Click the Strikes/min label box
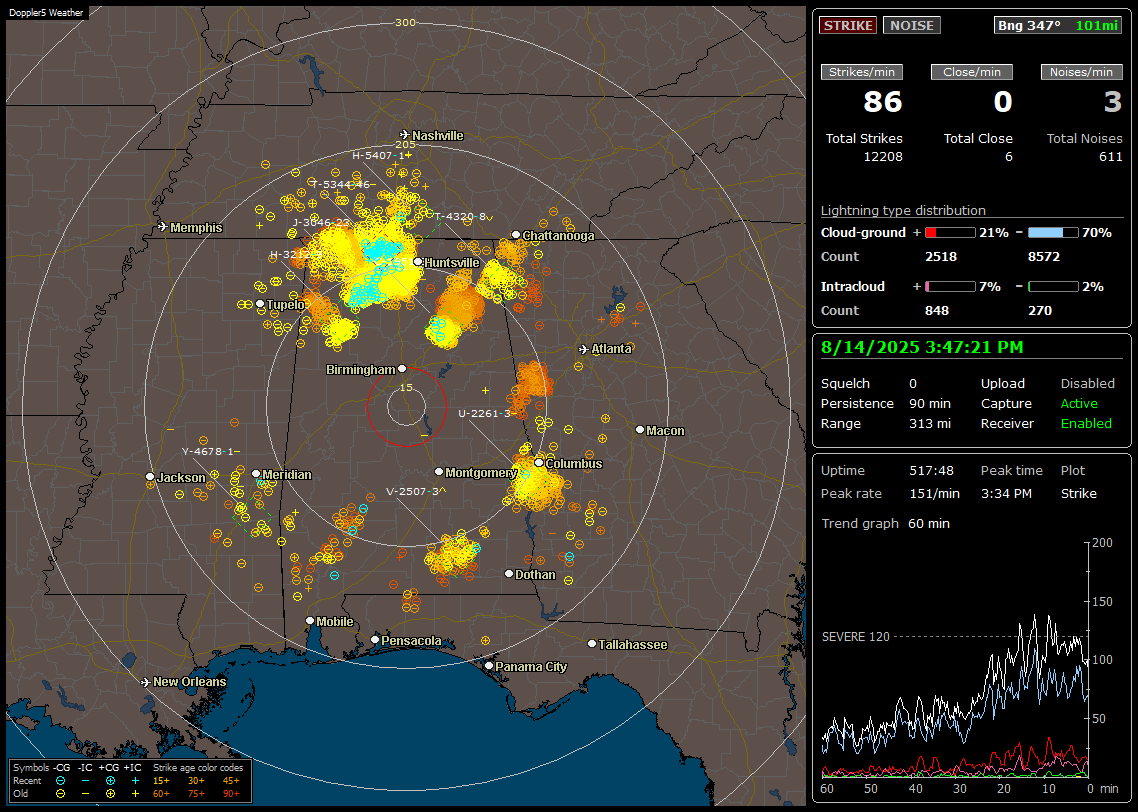Image resolution: width=1138 pixels, height=812 pixels. click(x=861, y=72)
